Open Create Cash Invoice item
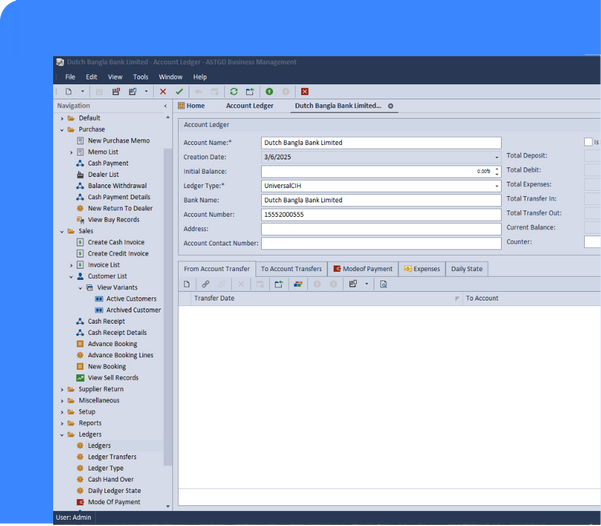This screenshot has height=526, width=601. coord(116,243)
